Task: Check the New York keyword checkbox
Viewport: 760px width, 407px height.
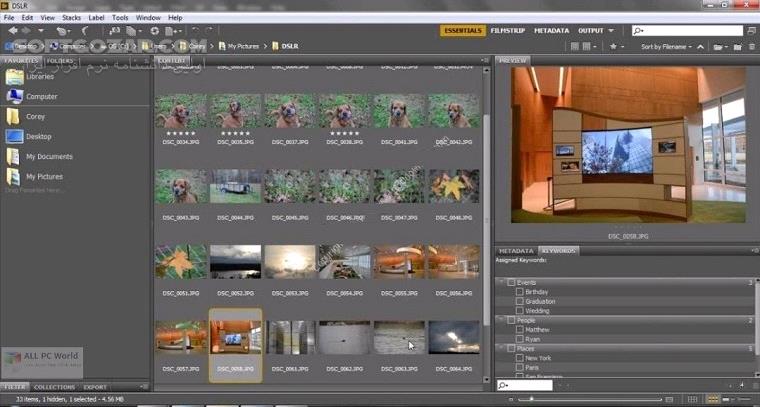Action: (x=520, y=358)
